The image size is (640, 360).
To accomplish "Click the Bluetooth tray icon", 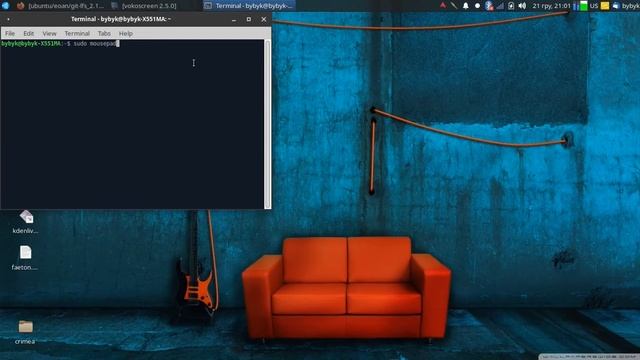I will coord(489,6).
